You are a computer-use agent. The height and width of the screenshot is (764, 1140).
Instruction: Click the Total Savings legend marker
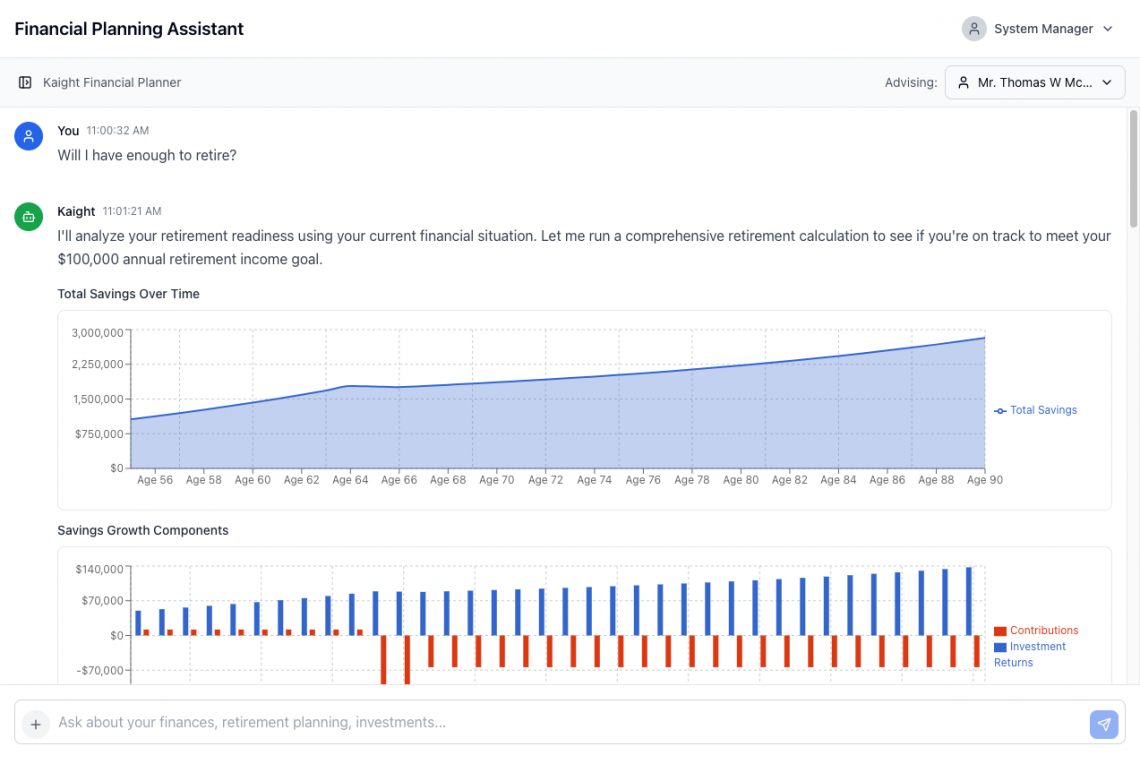[1000, 411]
